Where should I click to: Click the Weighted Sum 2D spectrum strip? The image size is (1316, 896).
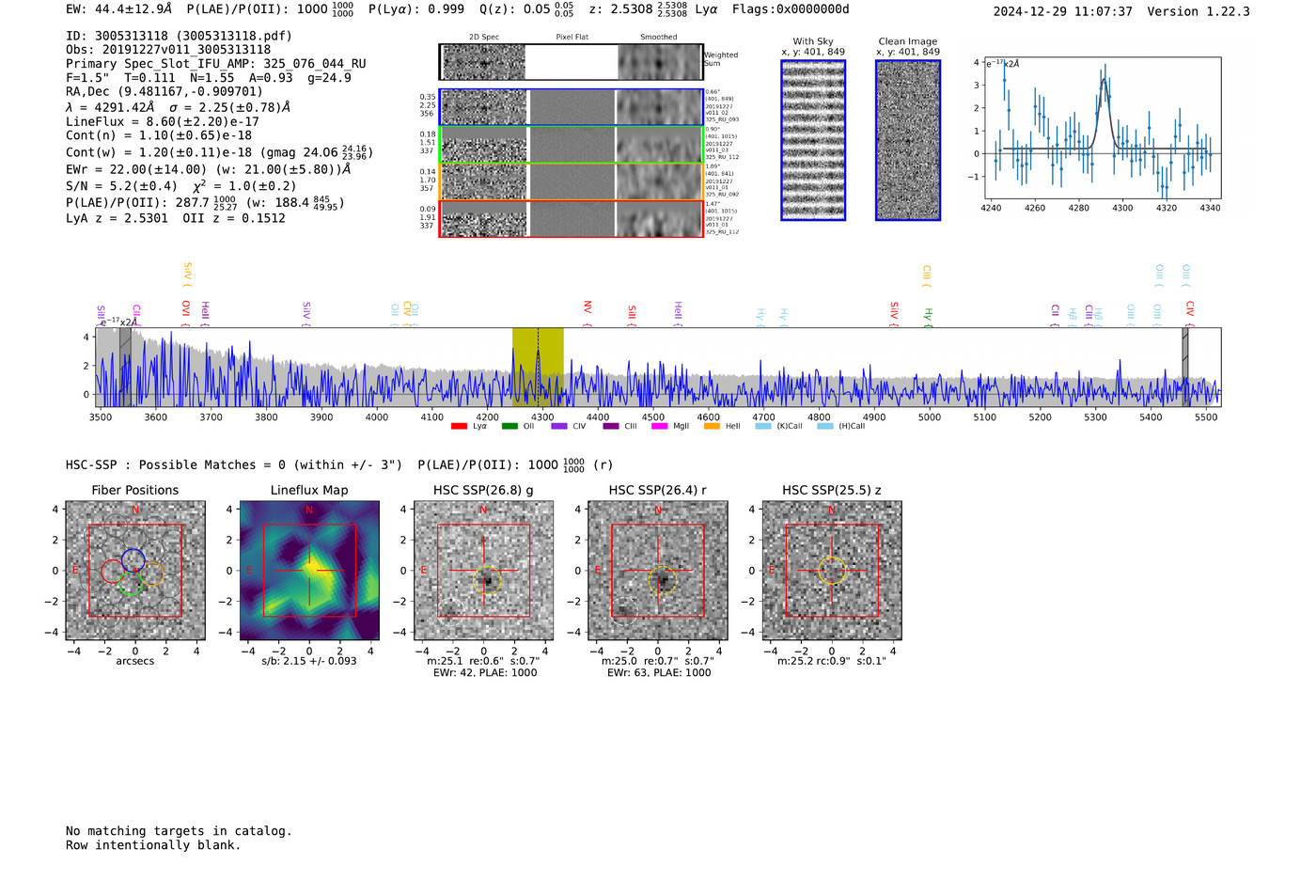[572, 62]
